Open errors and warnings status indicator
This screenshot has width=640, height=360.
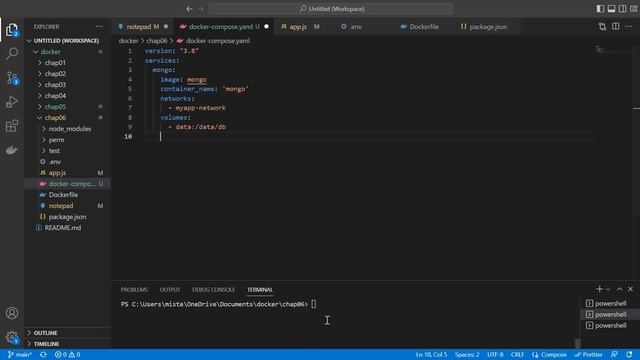pyautogui.click(x=67, y=355)
